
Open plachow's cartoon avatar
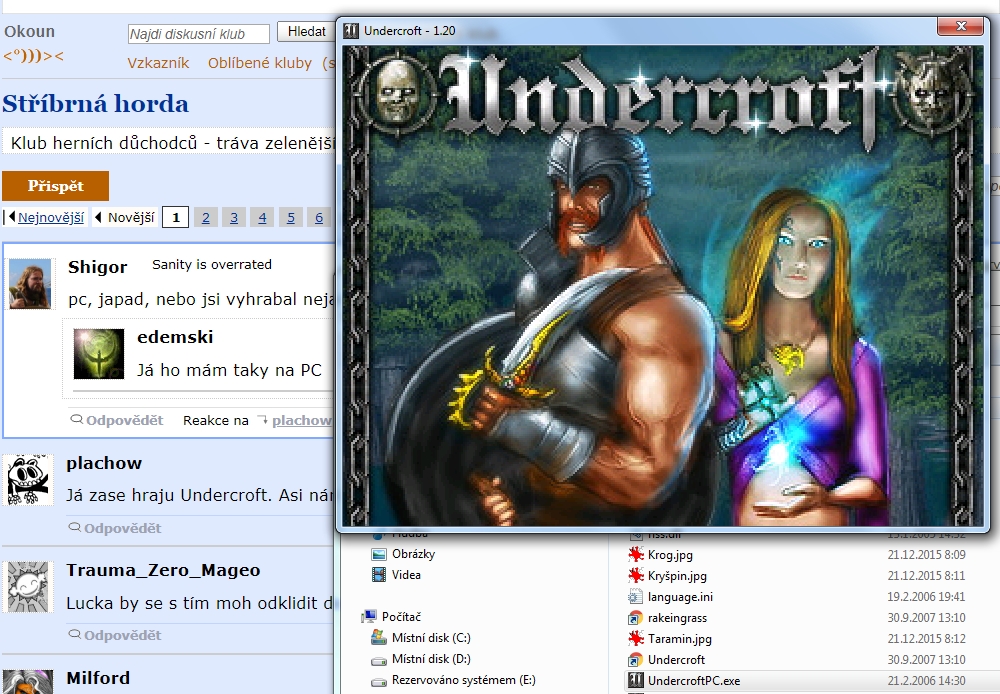coord(27,480)
